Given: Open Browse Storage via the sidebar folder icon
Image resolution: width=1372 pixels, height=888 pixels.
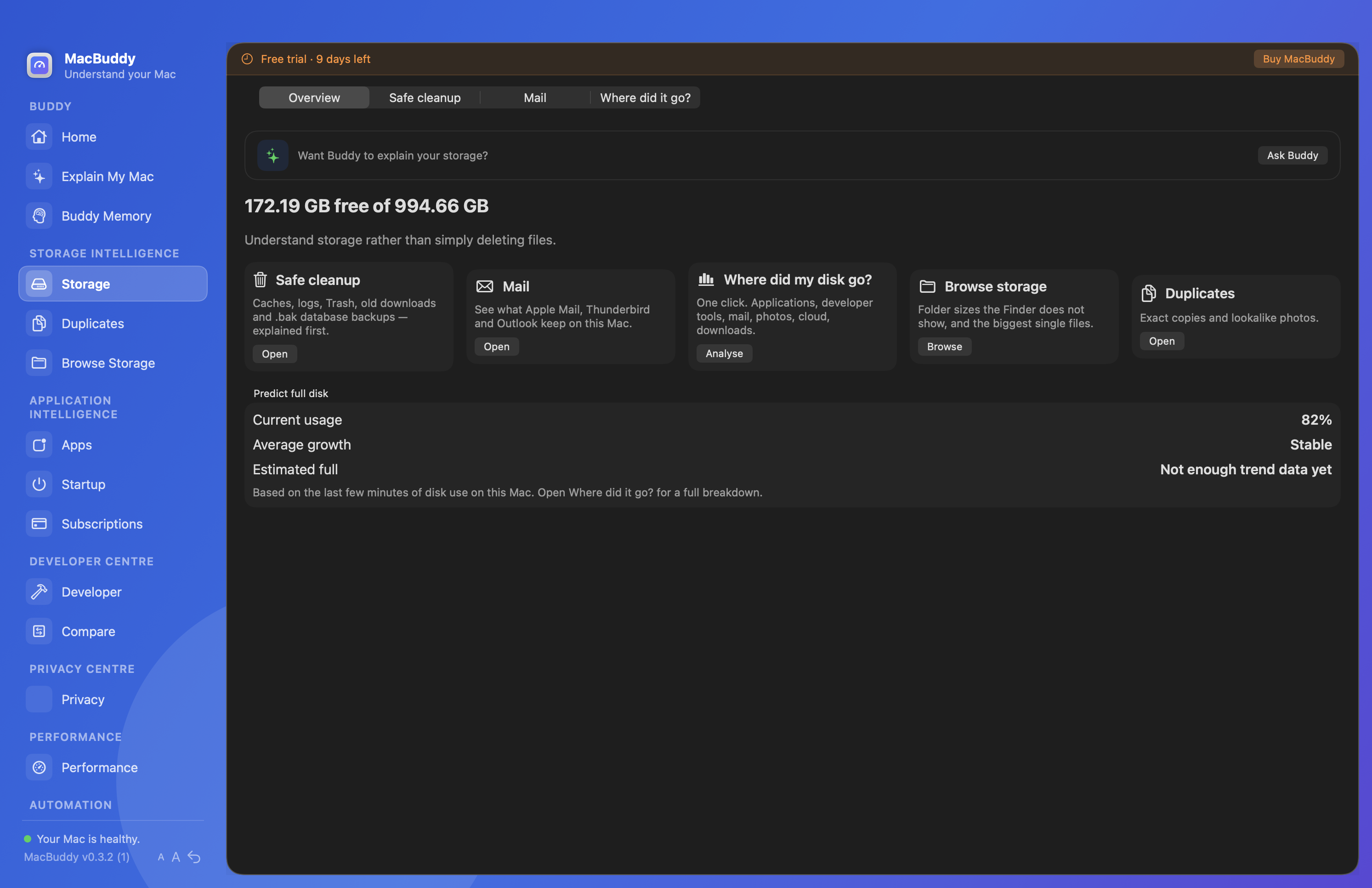Looking at the screenshot, I should 39,363.
